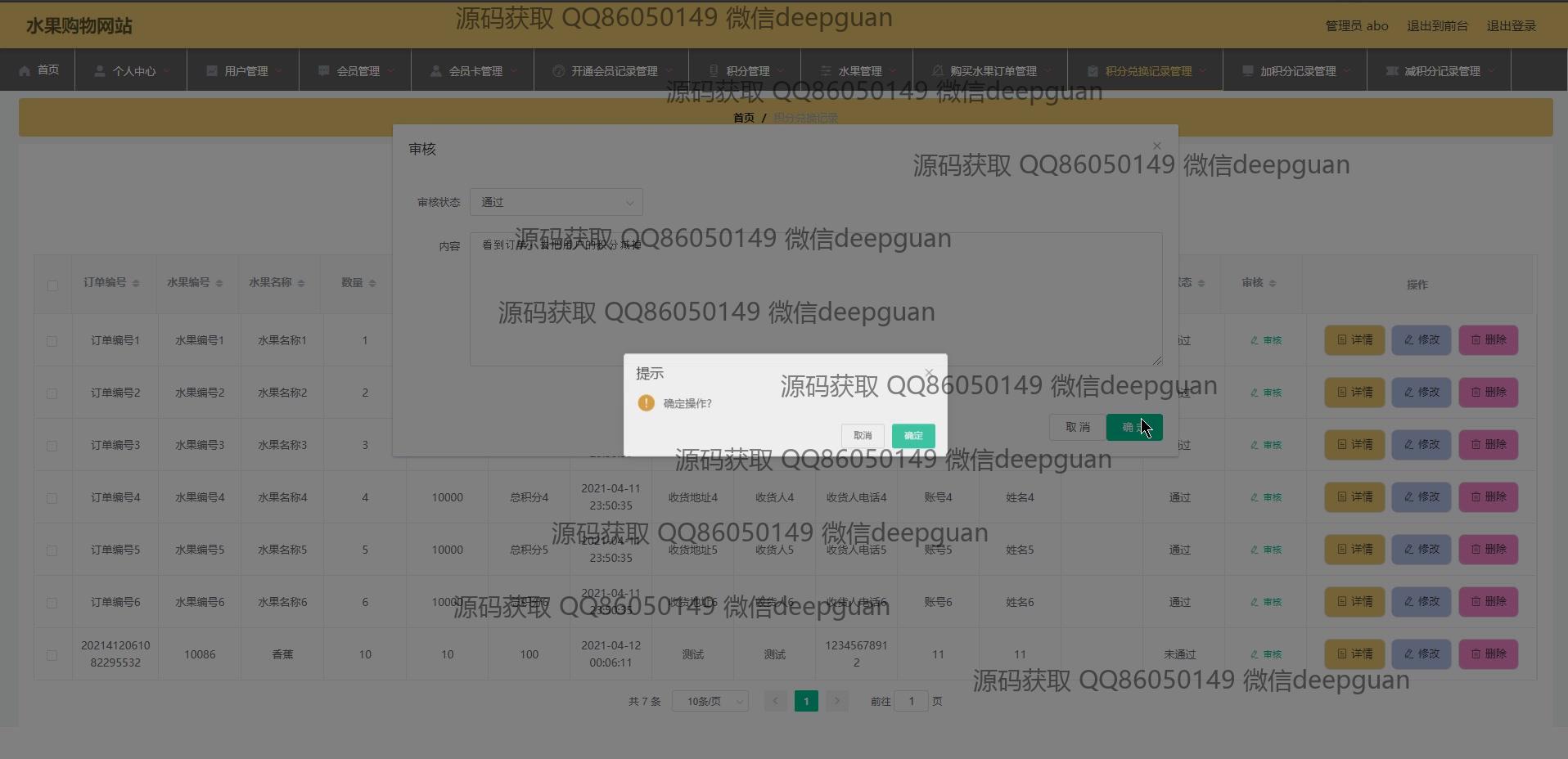The image size is (1568, 759).
Task: Click the warning icon in the prompt dialog
Action: click(646, 403)
